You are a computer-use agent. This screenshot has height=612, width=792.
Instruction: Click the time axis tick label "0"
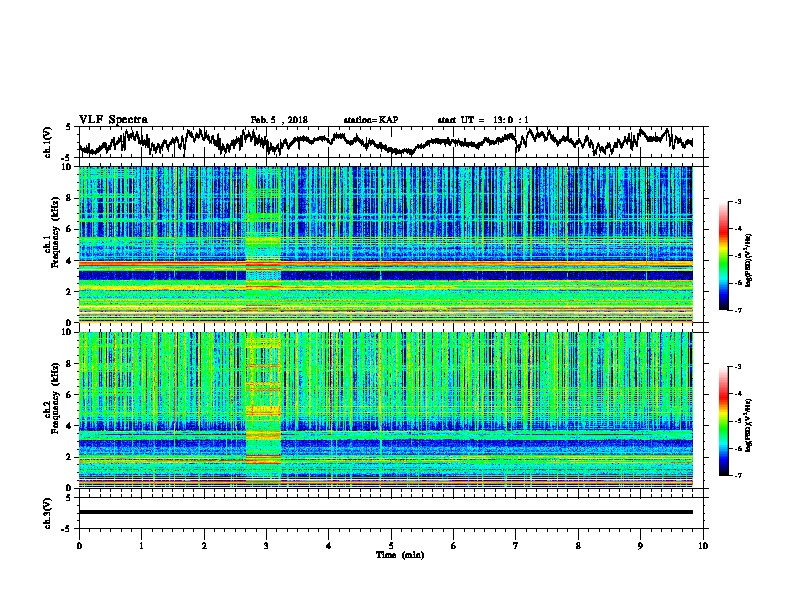(79, 546)
